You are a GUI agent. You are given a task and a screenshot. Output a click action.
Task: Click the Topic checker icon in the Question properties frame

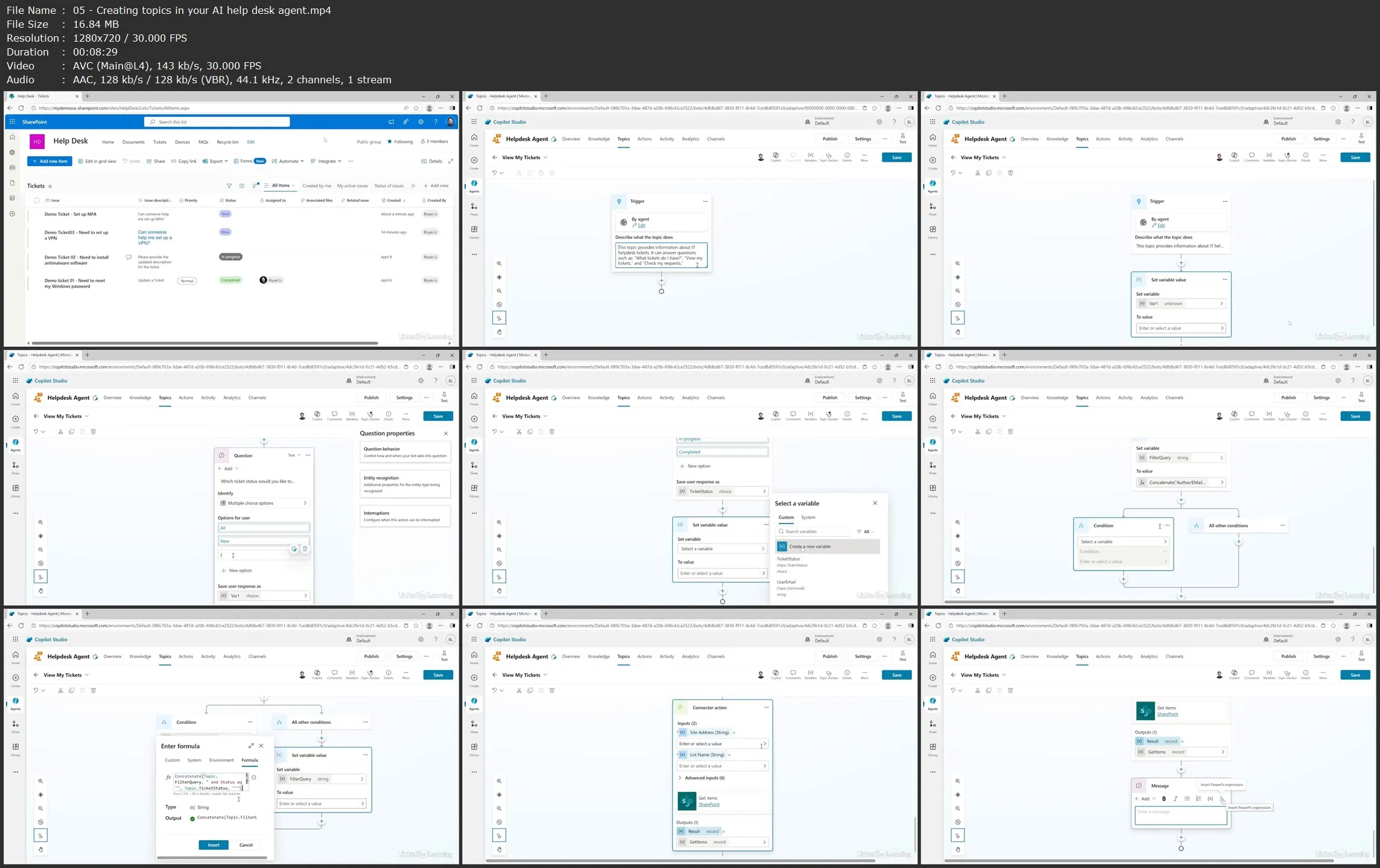point(370,416)
